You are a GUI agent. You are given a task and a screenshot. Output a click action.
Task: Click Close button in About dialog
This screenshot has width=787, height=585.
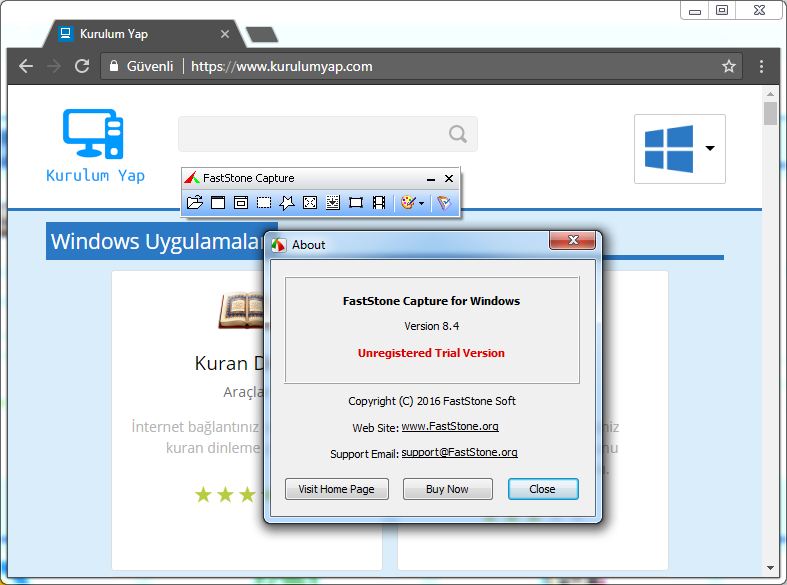543,489
